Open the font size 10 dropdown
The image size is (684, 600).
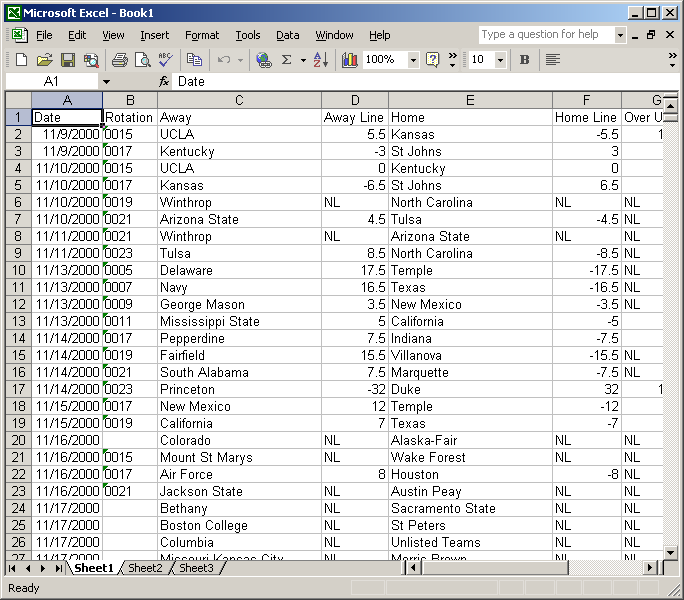click(x=501, y=60)
